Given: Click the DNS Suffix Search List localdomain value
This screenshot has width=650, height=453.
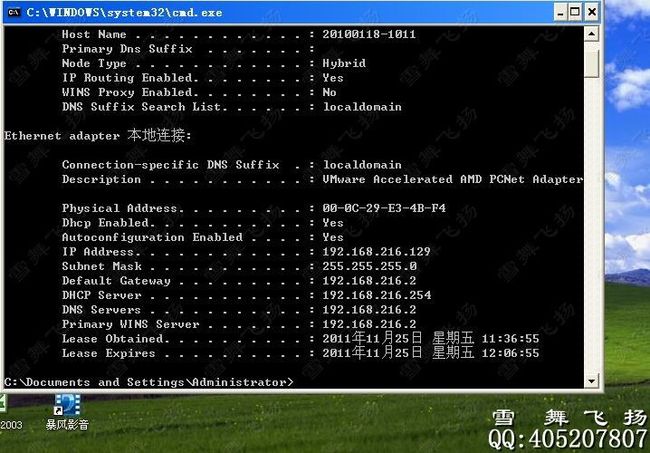Looking at the screenshot, I should (x=362, y=107).
